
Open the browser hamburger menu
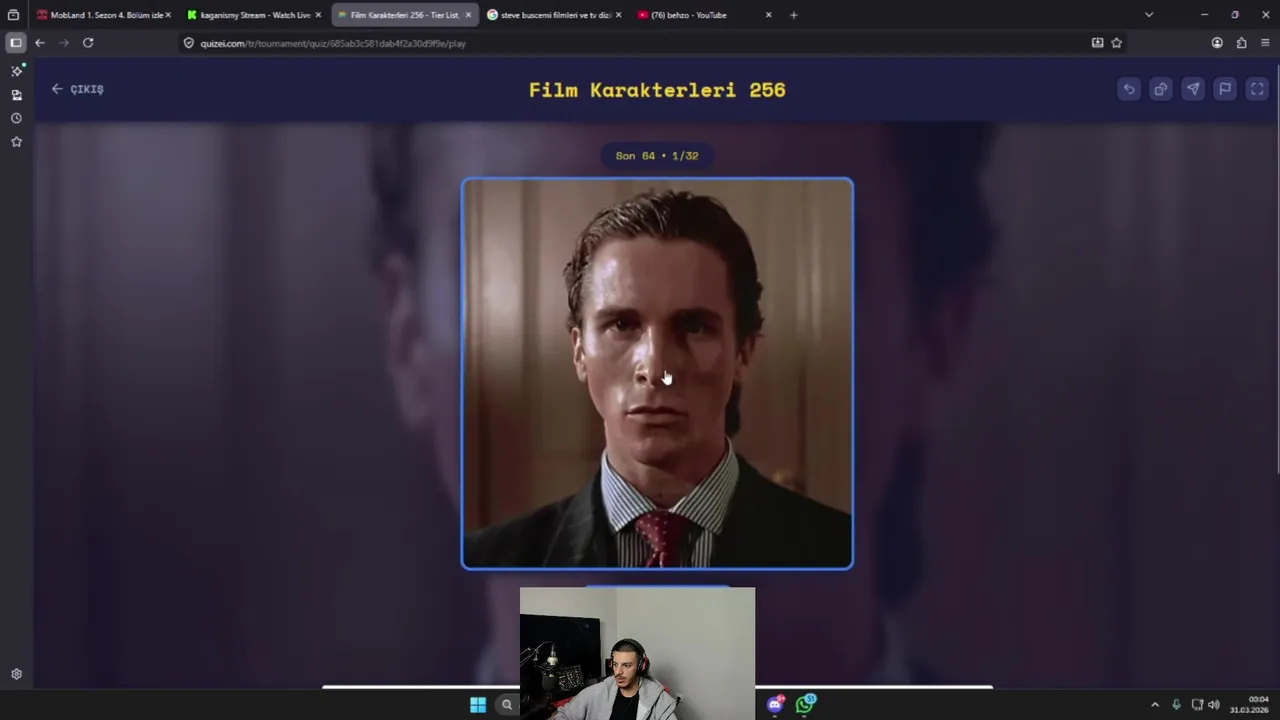click(x=1265, y=43)
